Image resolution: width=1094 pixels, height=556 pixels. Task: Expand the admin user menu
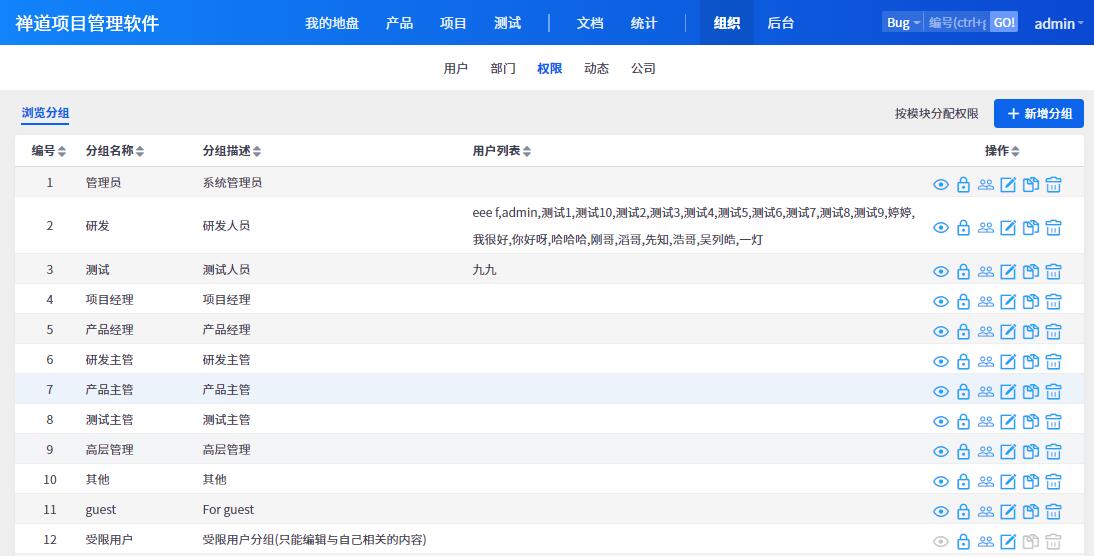(x=1058, y=23)
